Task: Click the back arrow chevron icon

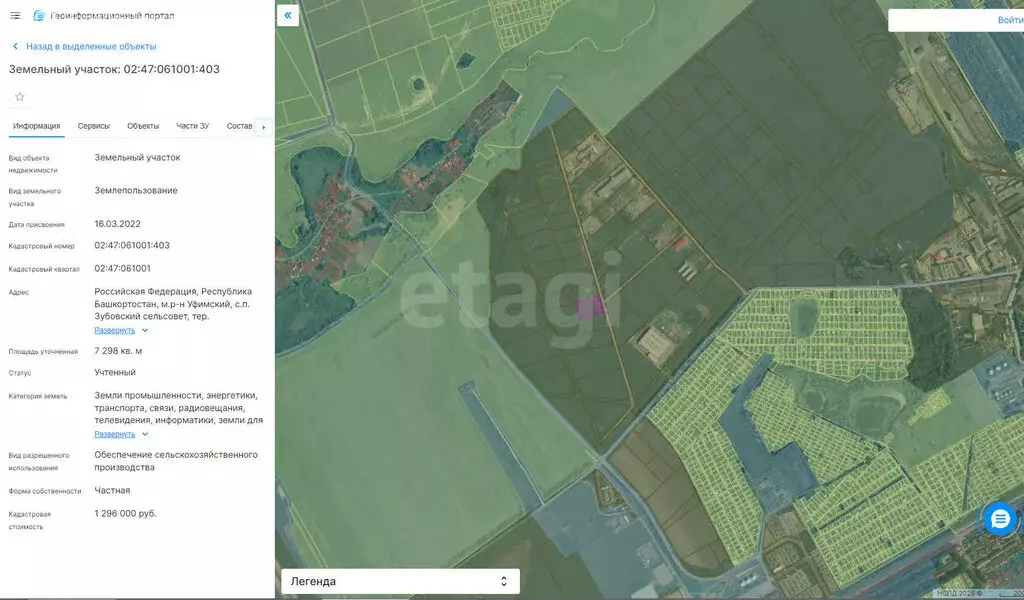Action: coord(15,46)
